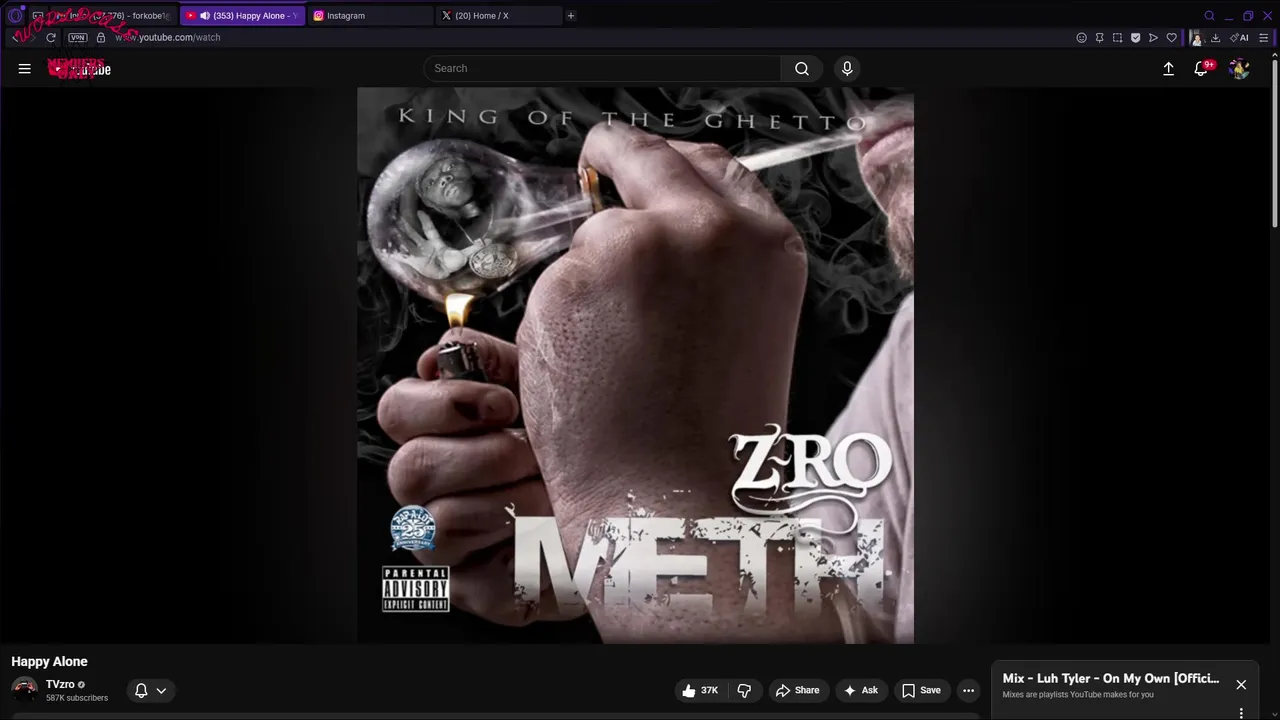
Task: Open the Mix - Luh Tyler - On My Own playlist title
Action: click(1111, 679)
